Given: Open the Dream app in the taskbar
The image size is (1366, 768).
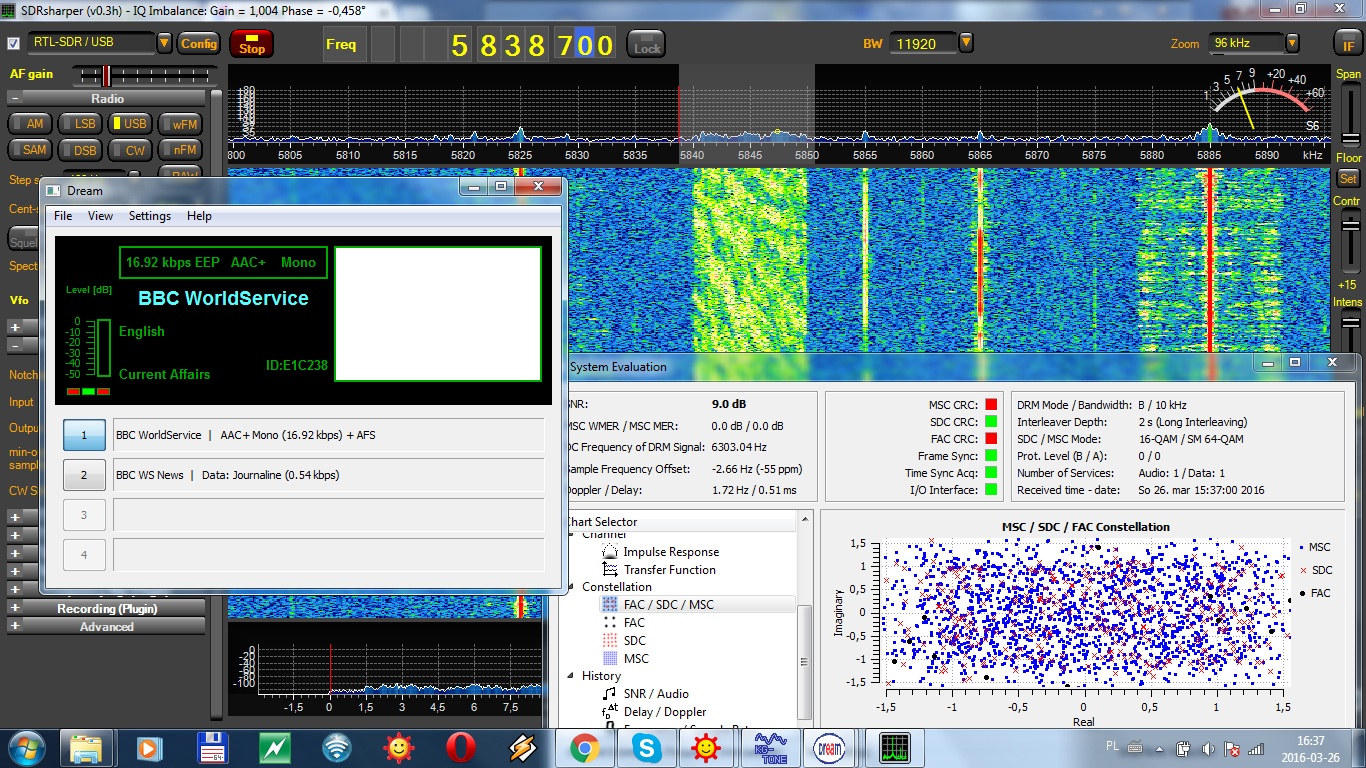Looking at the screenshot, I should (830, 747).
